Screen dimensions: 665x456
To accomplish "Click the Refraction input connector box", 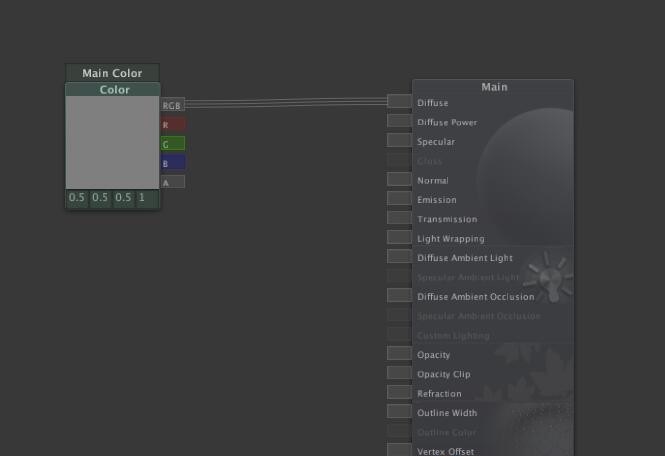I will tap(399, 393).
